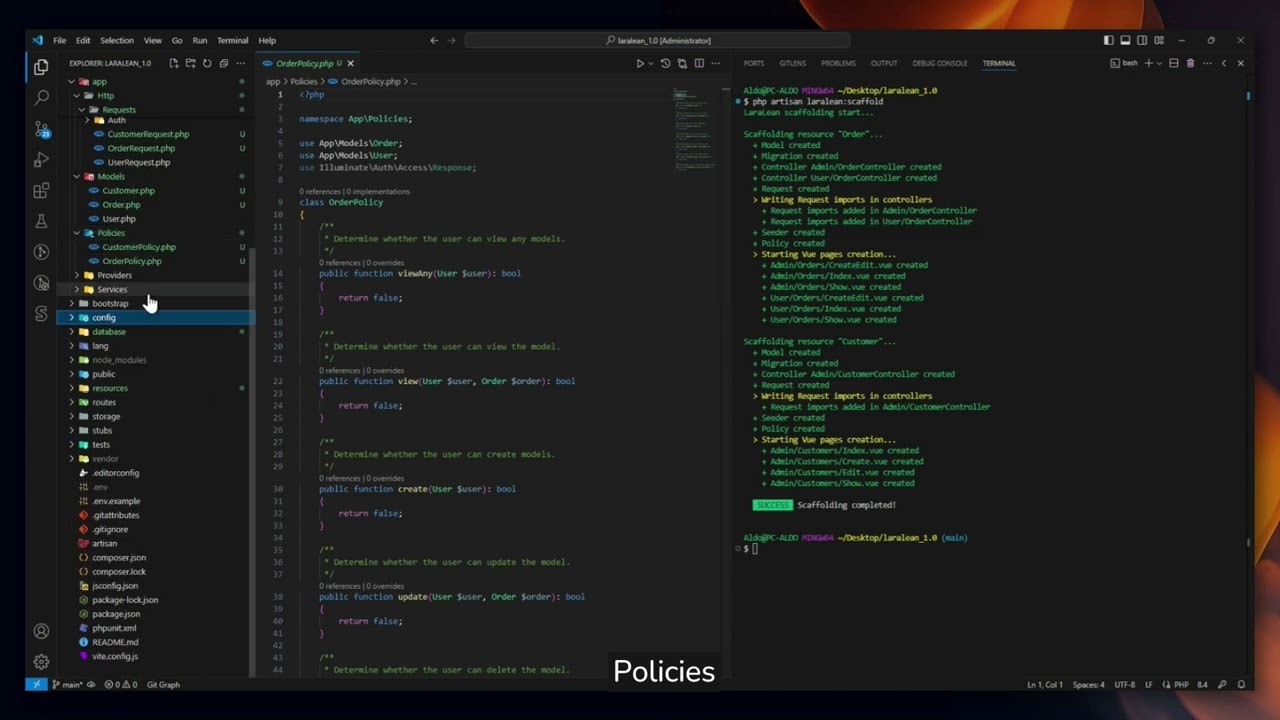Kill the terminal with trash icon

(1190, 63)
